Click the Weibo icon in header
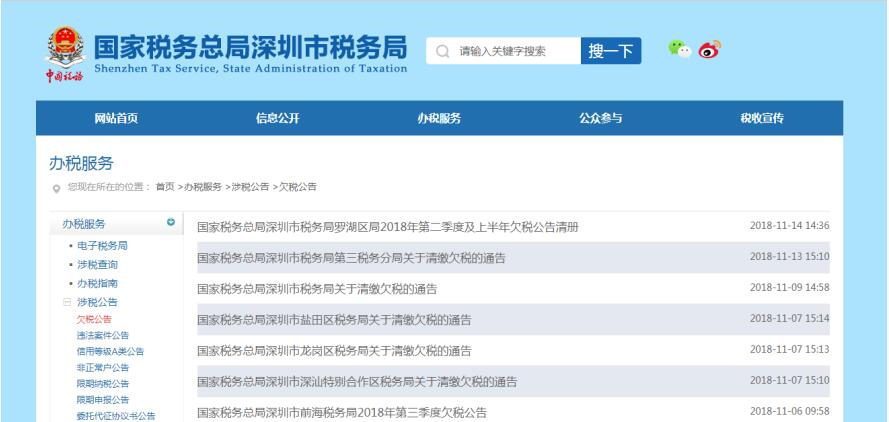This screenshot has width=889, height=422. [709, 49]
